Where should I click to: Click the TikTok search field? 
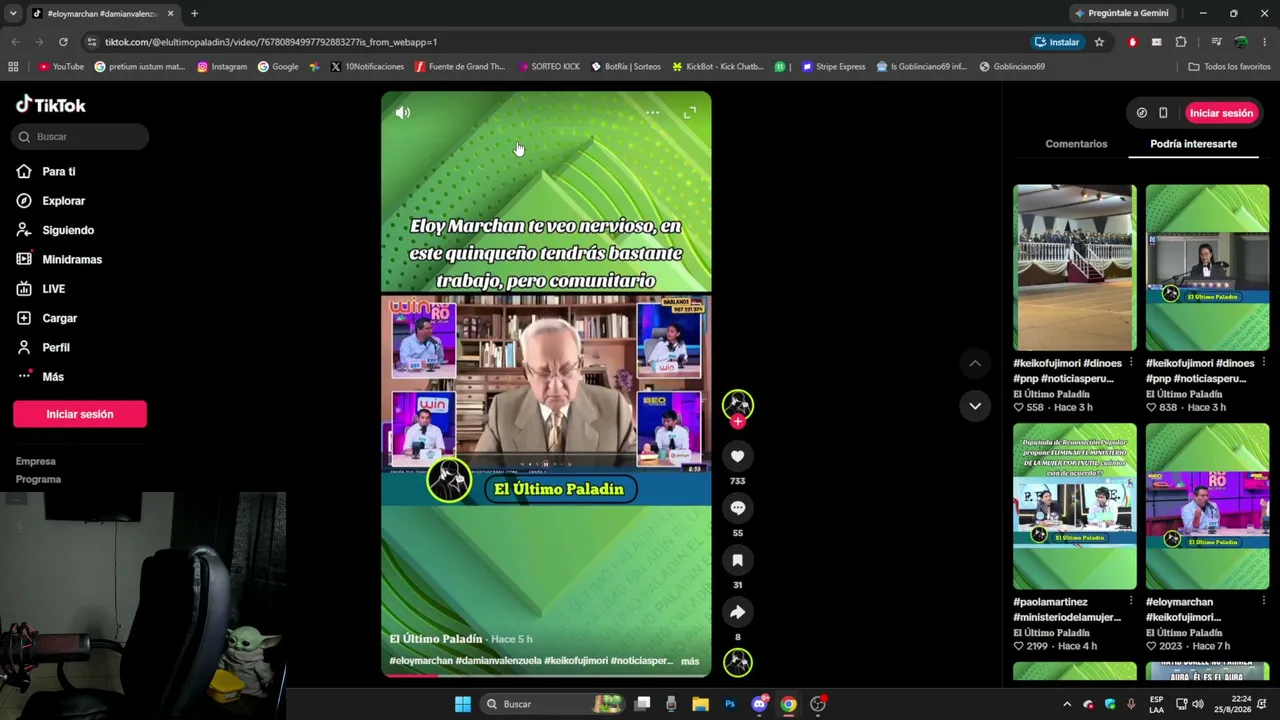click(x=81, y=136)
